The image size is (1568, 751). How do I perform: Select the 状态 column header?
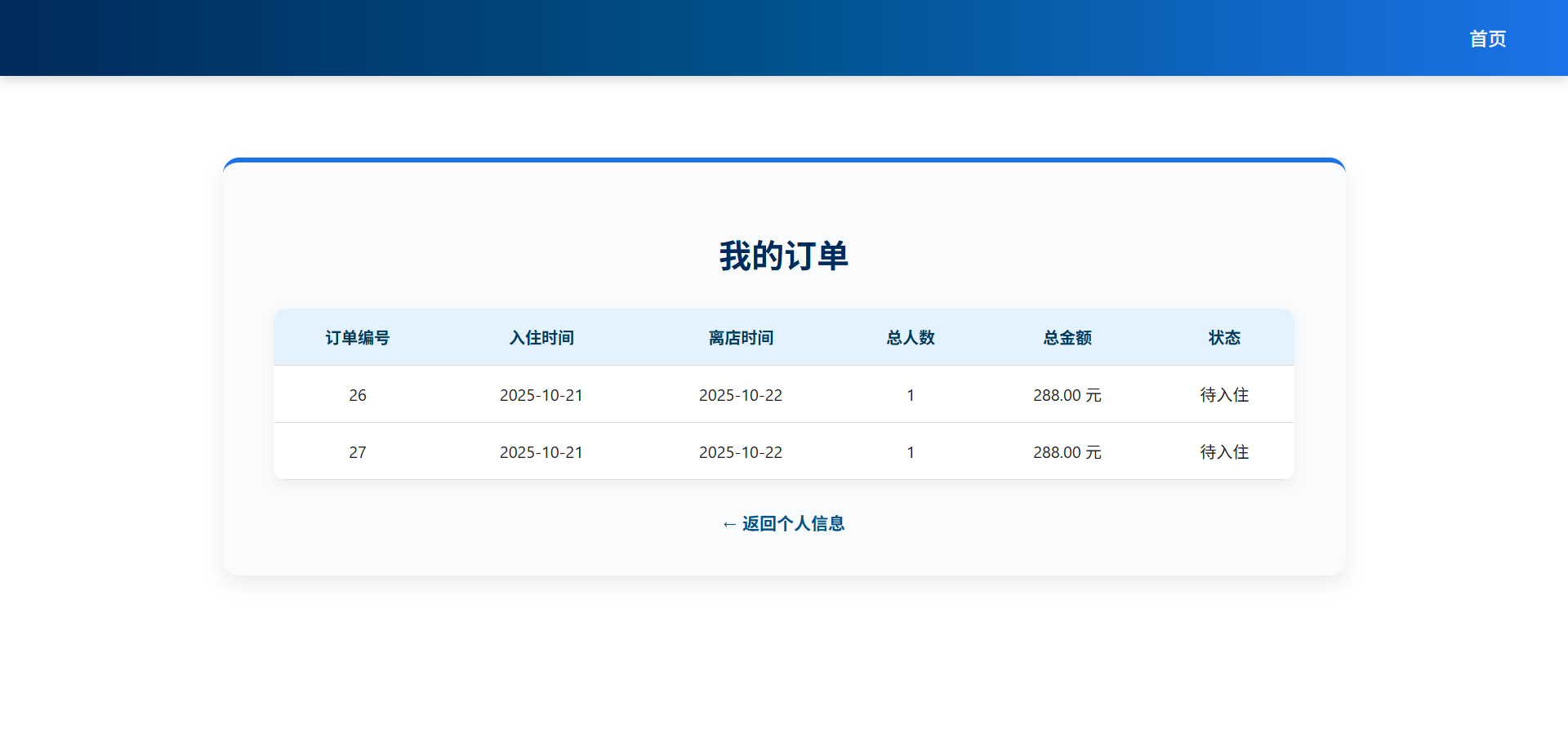[x=1223, y=337]
